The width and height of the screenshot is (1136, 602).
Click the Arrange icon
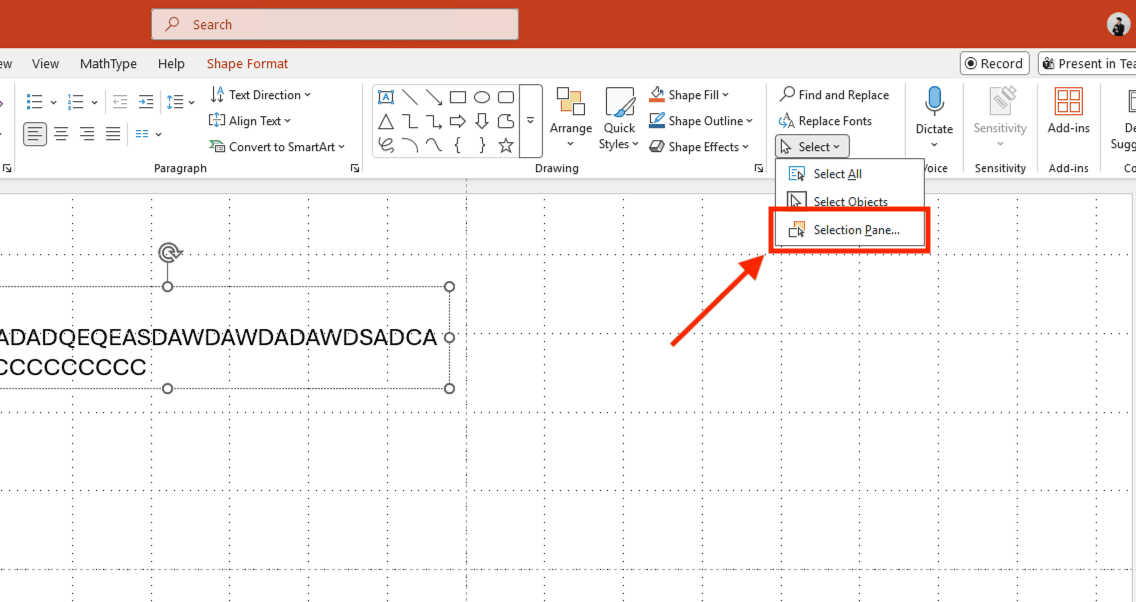(x=570, y=101)
